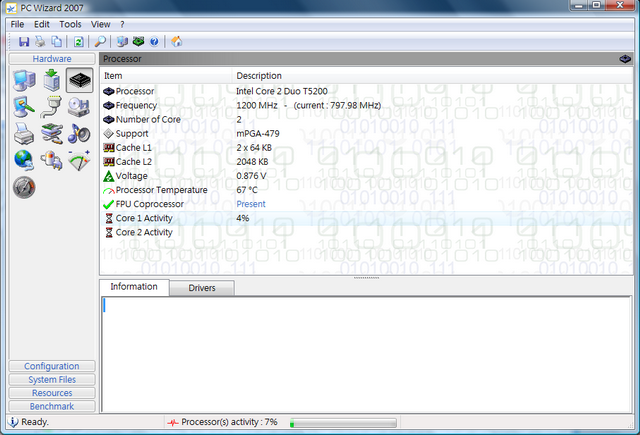Select the Voltage row
The image size is (640, 435).
pyautogui.click(x=366, y=176)
